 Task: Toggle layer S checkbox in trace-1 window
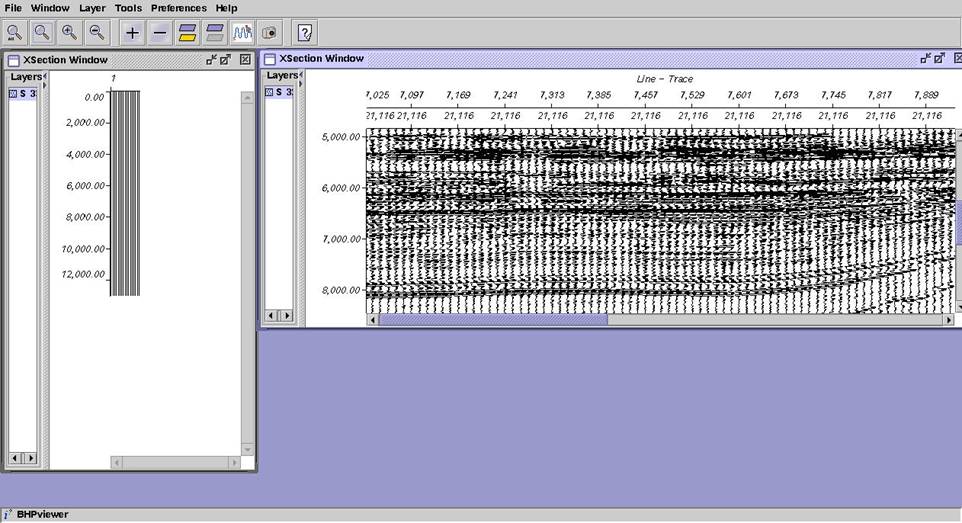click(x=13, y=93)
